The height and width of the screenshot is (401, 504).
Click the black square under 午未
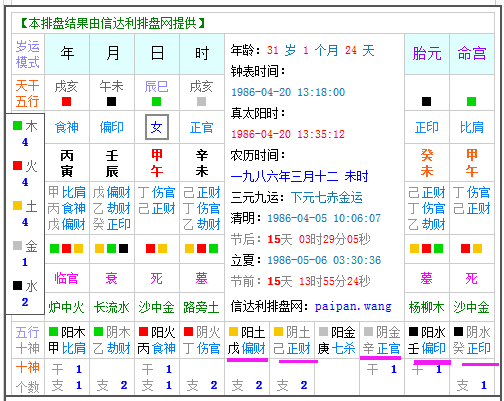pyautogui.click(x=111, y=101)
